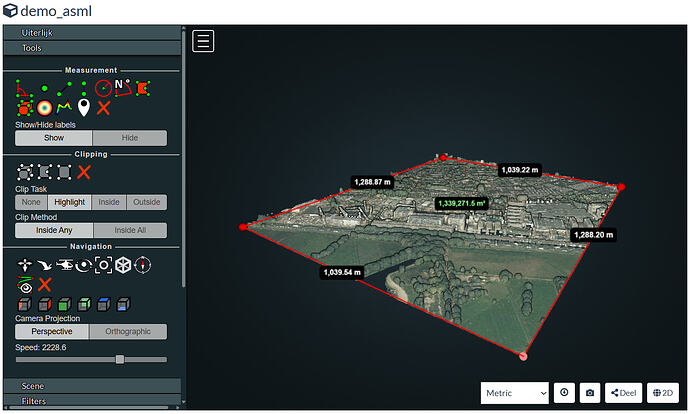Set Clip Task to Inside

point(109,202)
